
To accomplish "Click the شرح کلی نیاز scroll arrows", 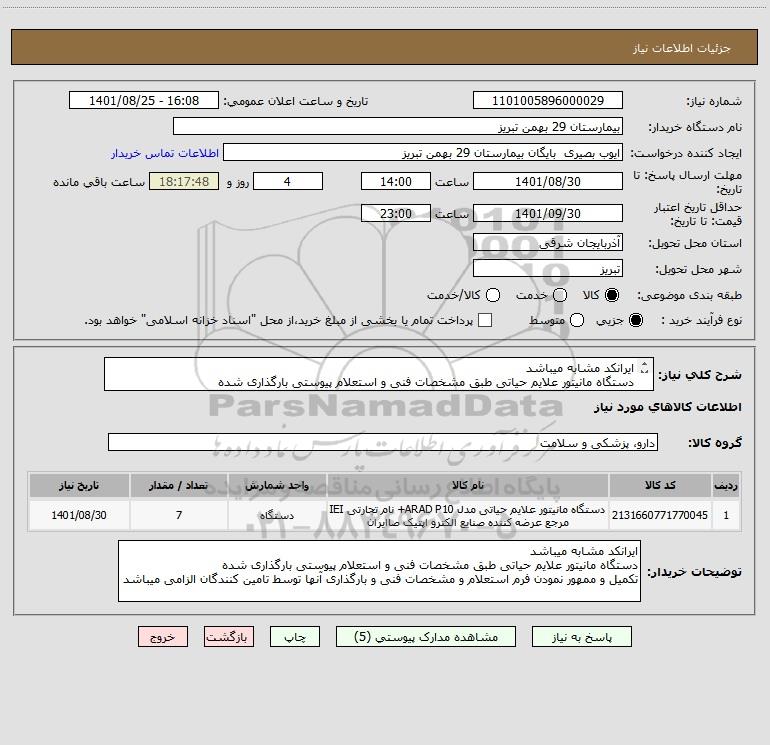I will (x=645, y=367).
